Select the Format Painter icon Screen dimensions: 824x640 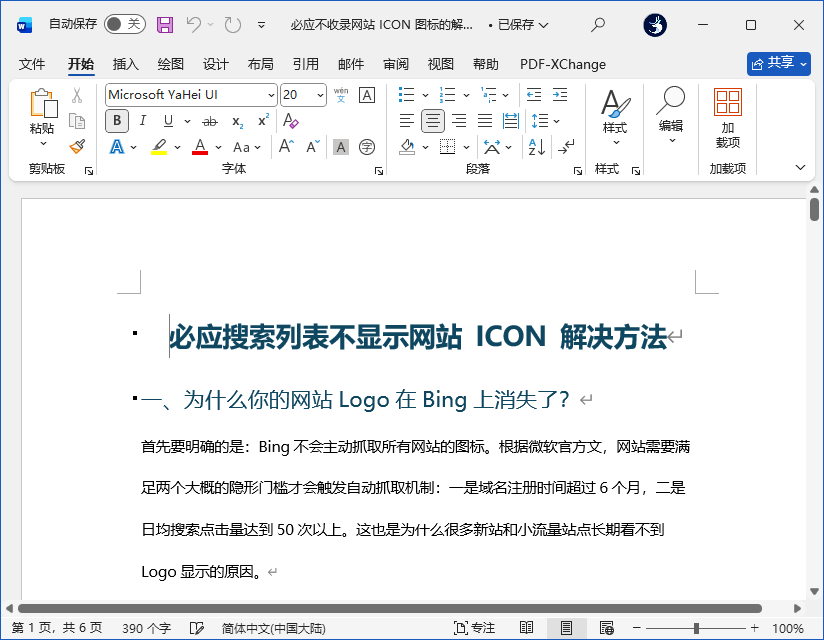click(x=78, y=147)
